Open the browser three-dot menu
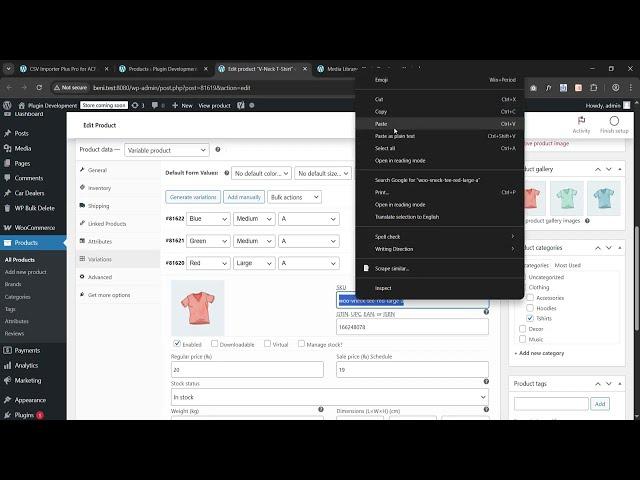The height and width of the screenshot is (480, 640). 631,88
